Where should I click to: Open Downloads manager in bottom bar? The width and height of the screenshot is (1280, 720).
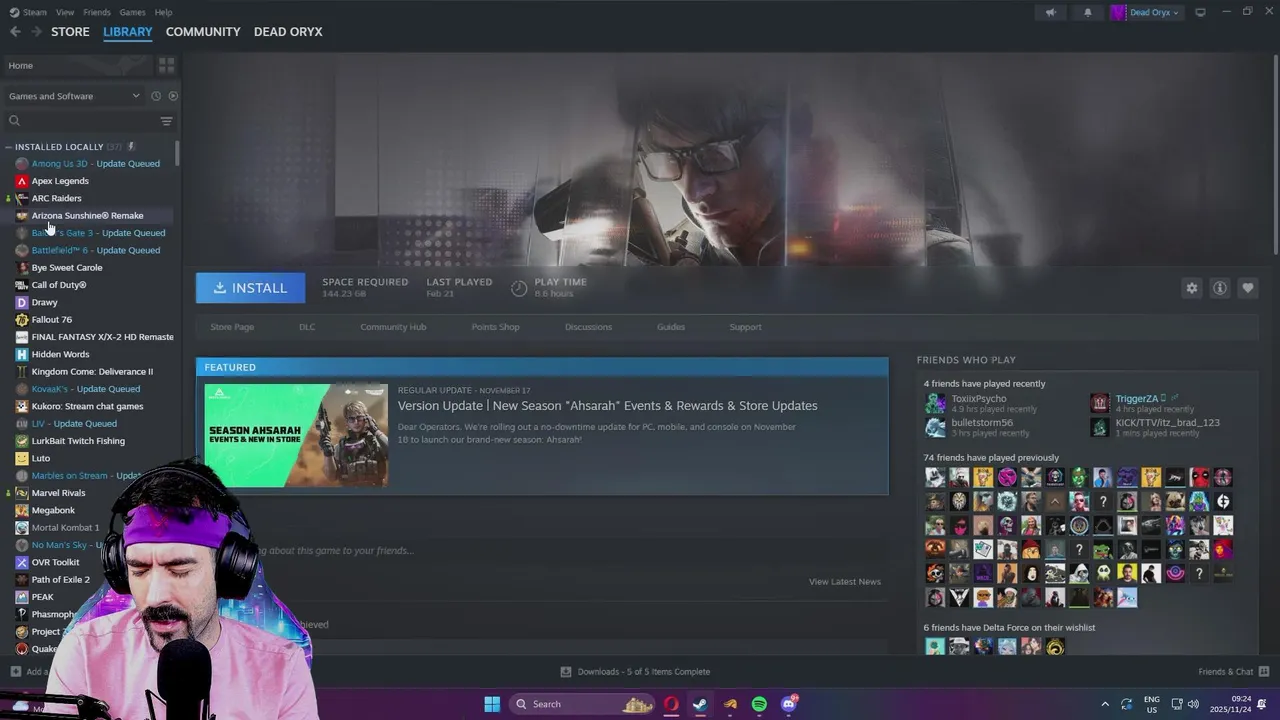point(635,672)
